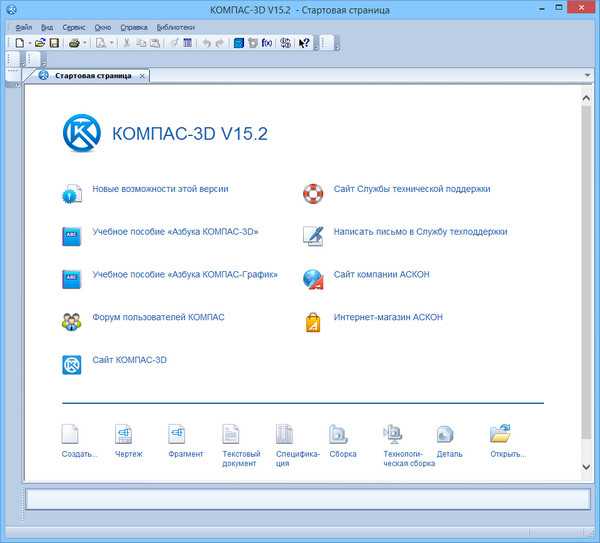This screenshot has height=543, width=600.
Task: Expand the print preview dropdown arrow
Action: click(x=110, y=43)
